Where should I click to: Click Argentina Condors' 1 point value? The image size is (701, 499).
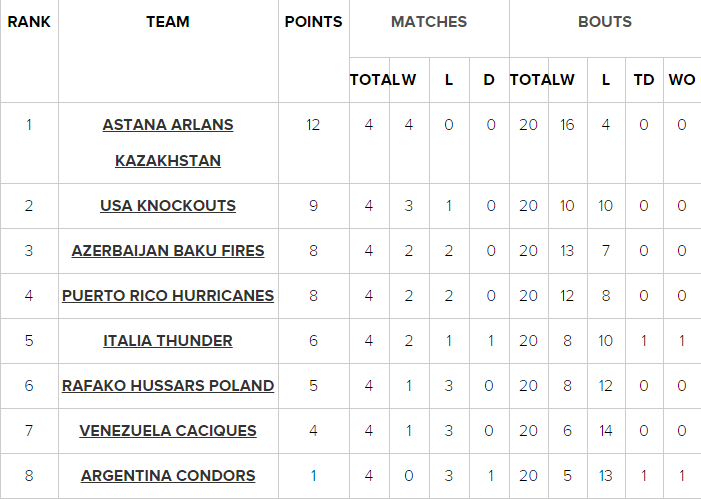click(313, 476)
